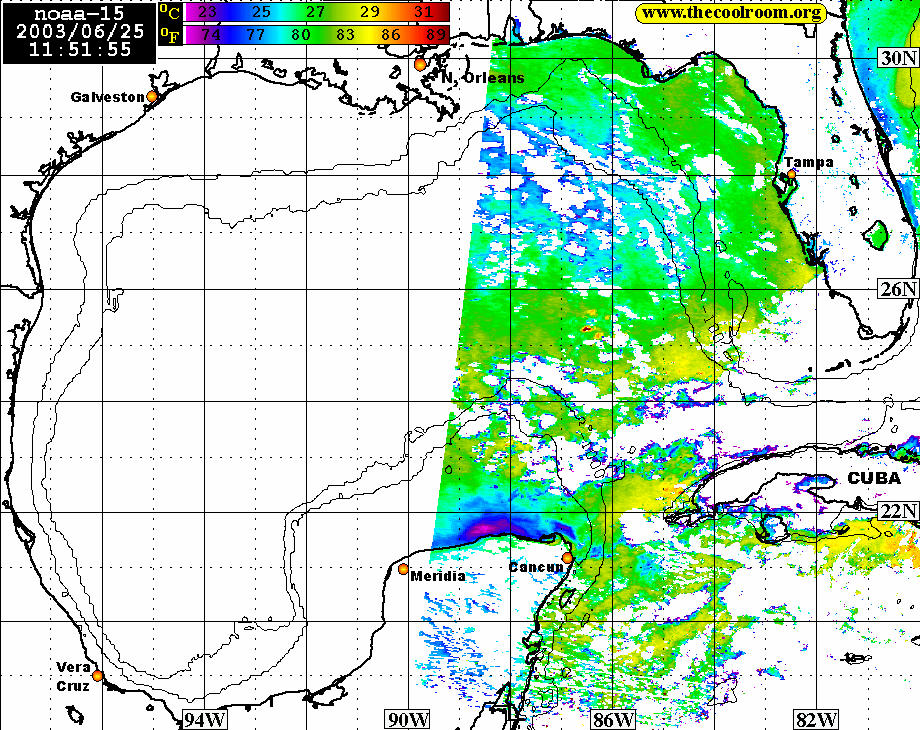920x730 pixels.
Task: Click the 22N latitude label
Action: click(x=898, y=511)
